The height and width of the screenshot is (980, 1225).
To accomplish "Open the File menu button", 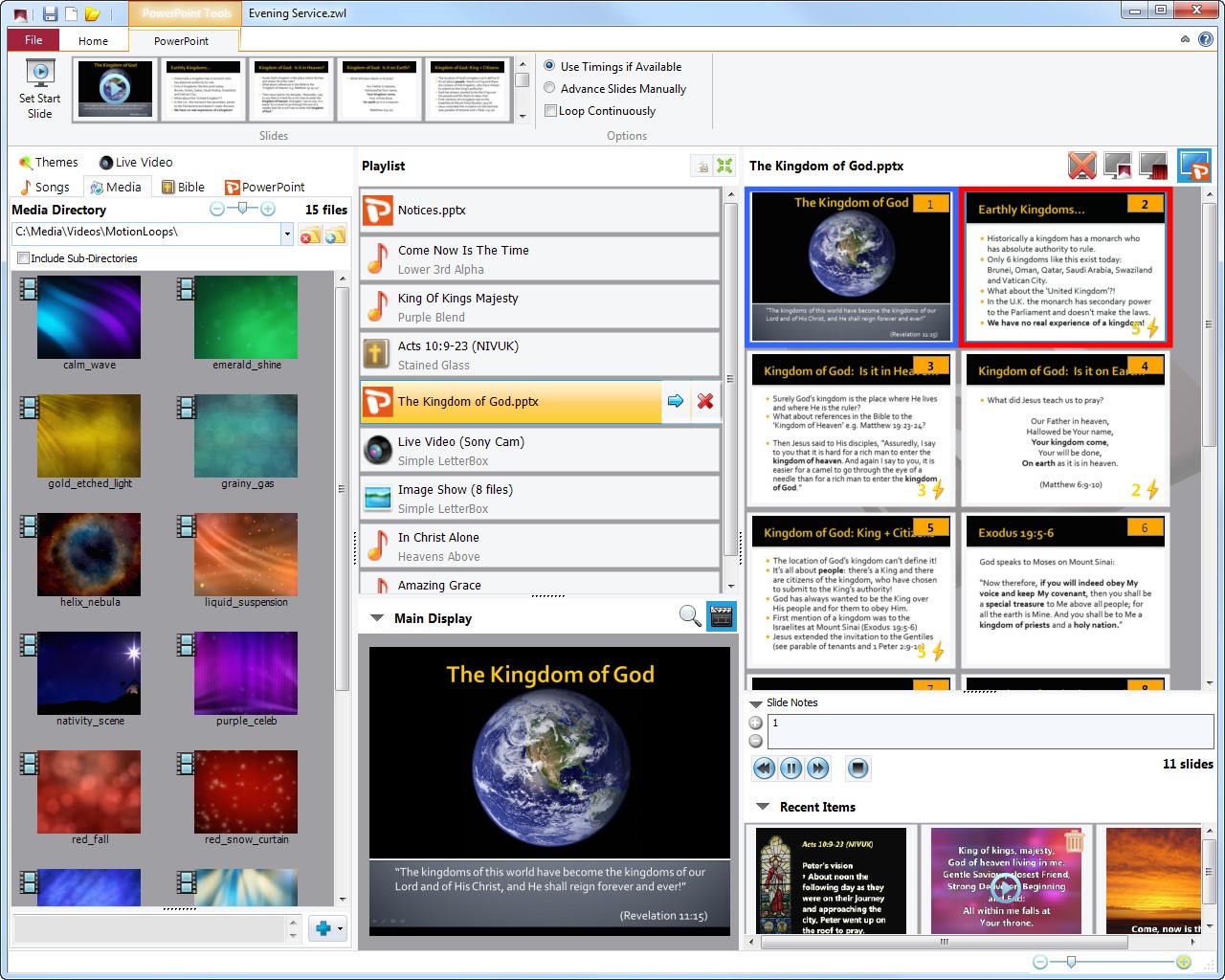I will click(x=33, y=40).
